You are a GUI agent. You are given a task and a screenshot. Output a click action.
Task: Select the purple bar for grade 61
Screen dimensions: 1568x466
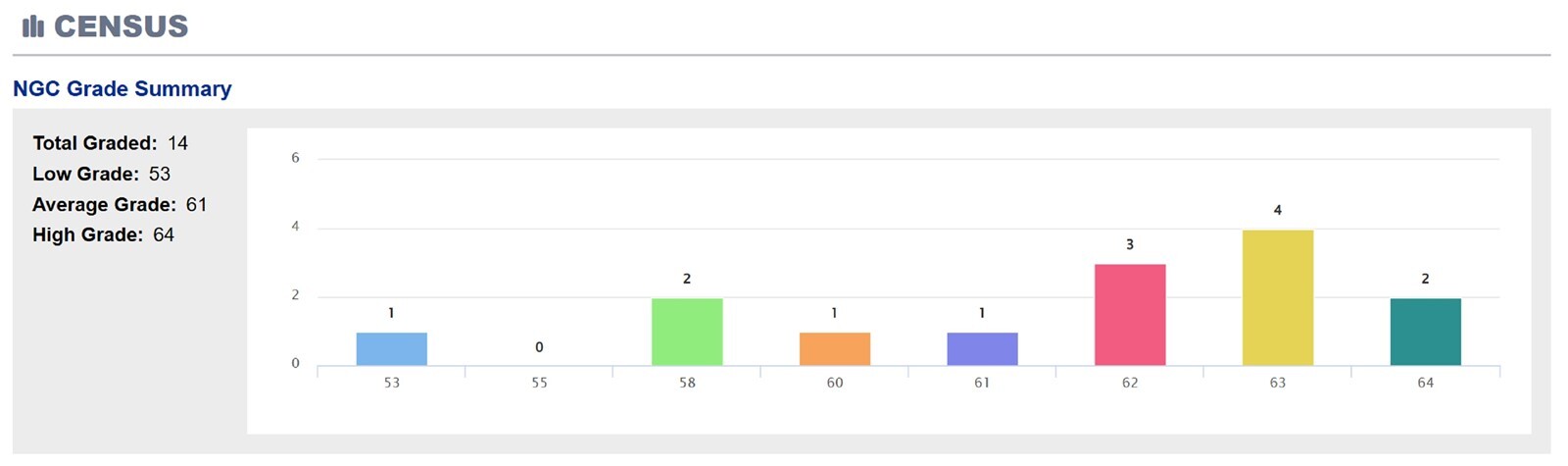(x=982, y=349)
